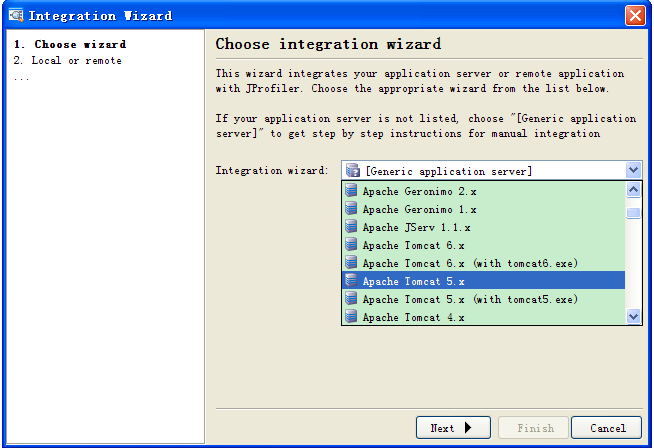
Task: Click icon beside Tomcat 5.x (with tomcat5.exe)
Action: [351, 299]
